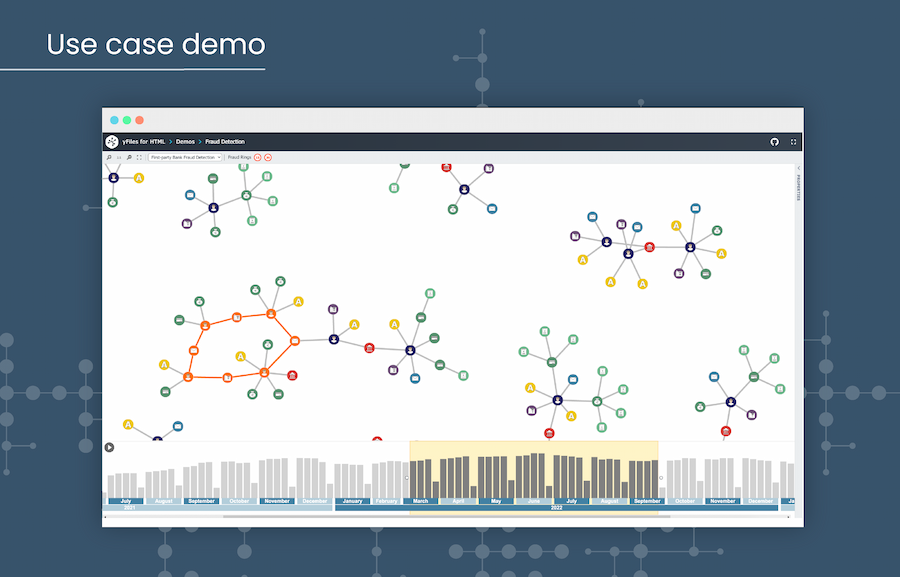This screenshot has height=577, width=900.
Task: Toggle fullscreen mode
Action: (x=792, y=142)
